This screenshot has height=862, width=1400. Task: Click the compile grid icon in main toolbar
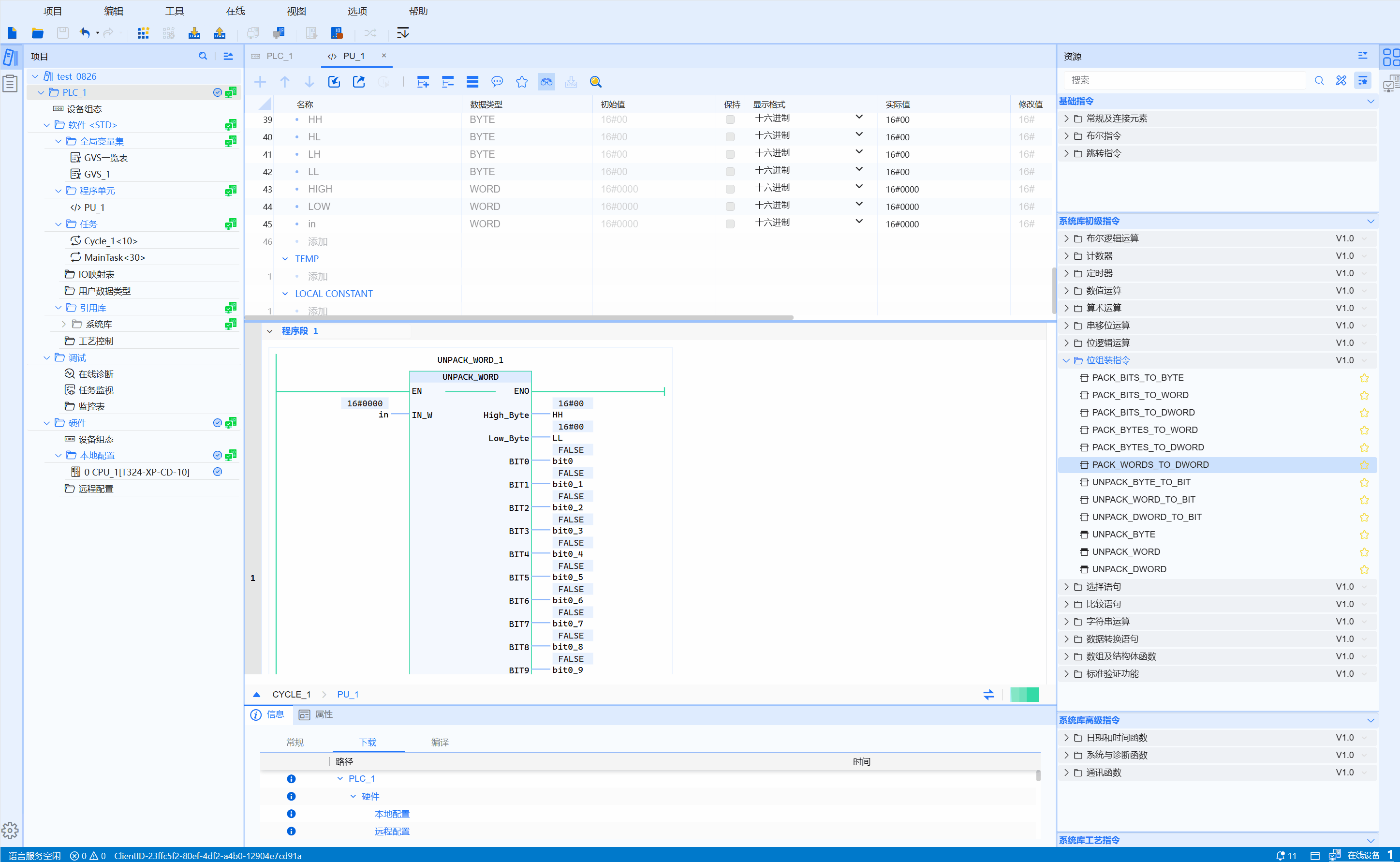tap(143, 33)
